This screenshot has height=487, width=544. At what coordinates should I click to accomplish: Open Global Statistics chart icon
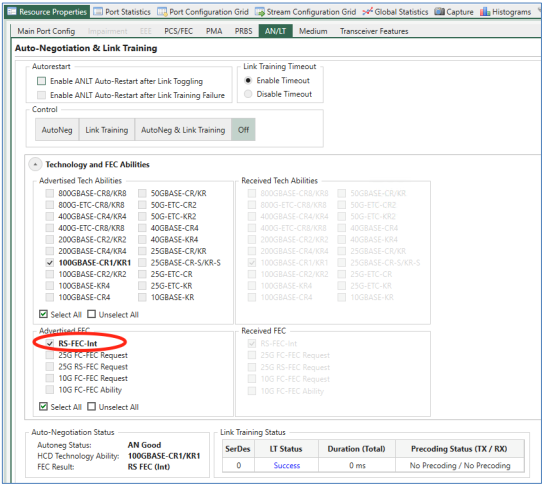click(367, 12)
